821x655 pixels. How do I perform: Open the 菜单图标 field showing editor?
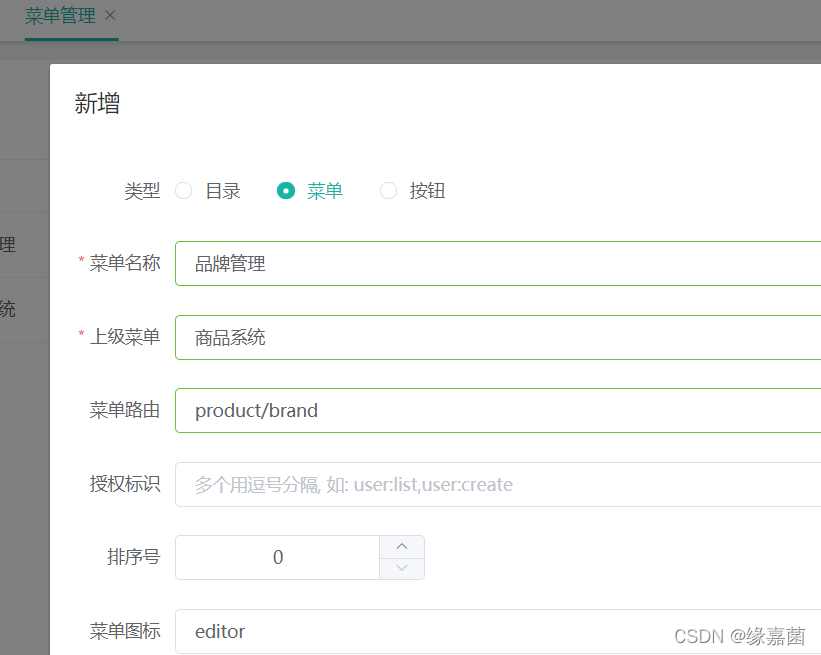(498, 631)
